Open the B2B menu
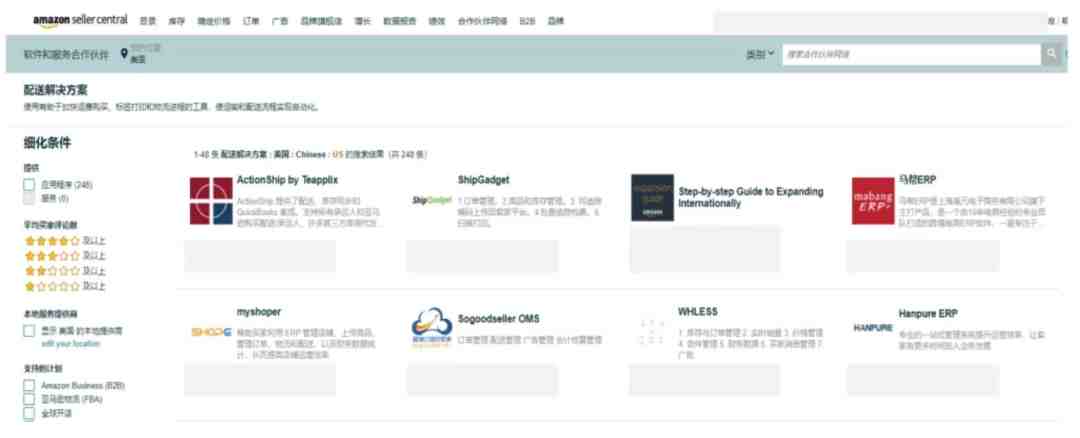1080x438 pixels. pos(527,21)
